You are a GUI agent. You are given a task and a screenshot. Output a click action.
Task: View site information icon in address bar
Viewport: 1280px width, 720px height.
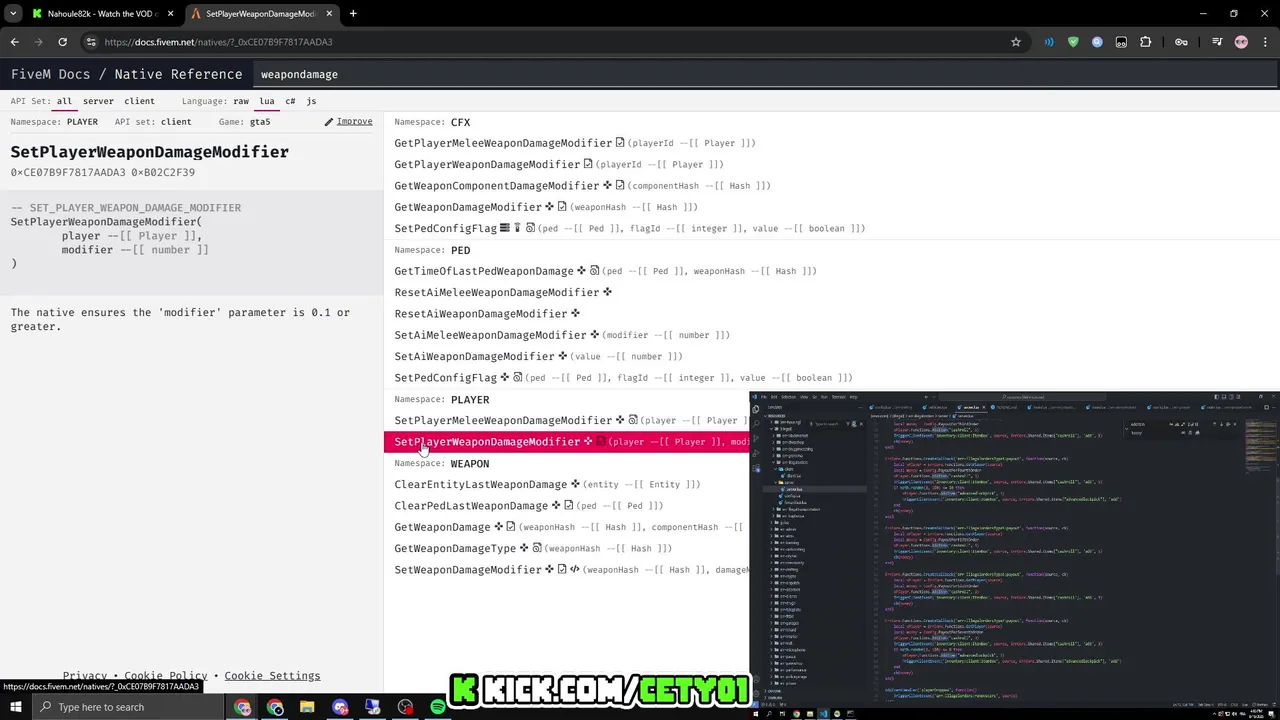[91, 42]
